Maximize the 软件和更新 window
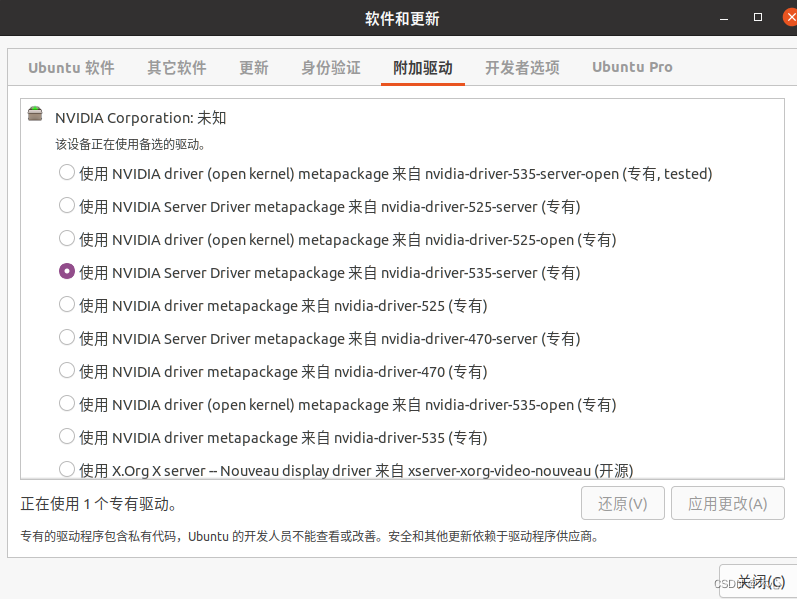The width and height of the screenshot is (797, 599). [758, 17]
